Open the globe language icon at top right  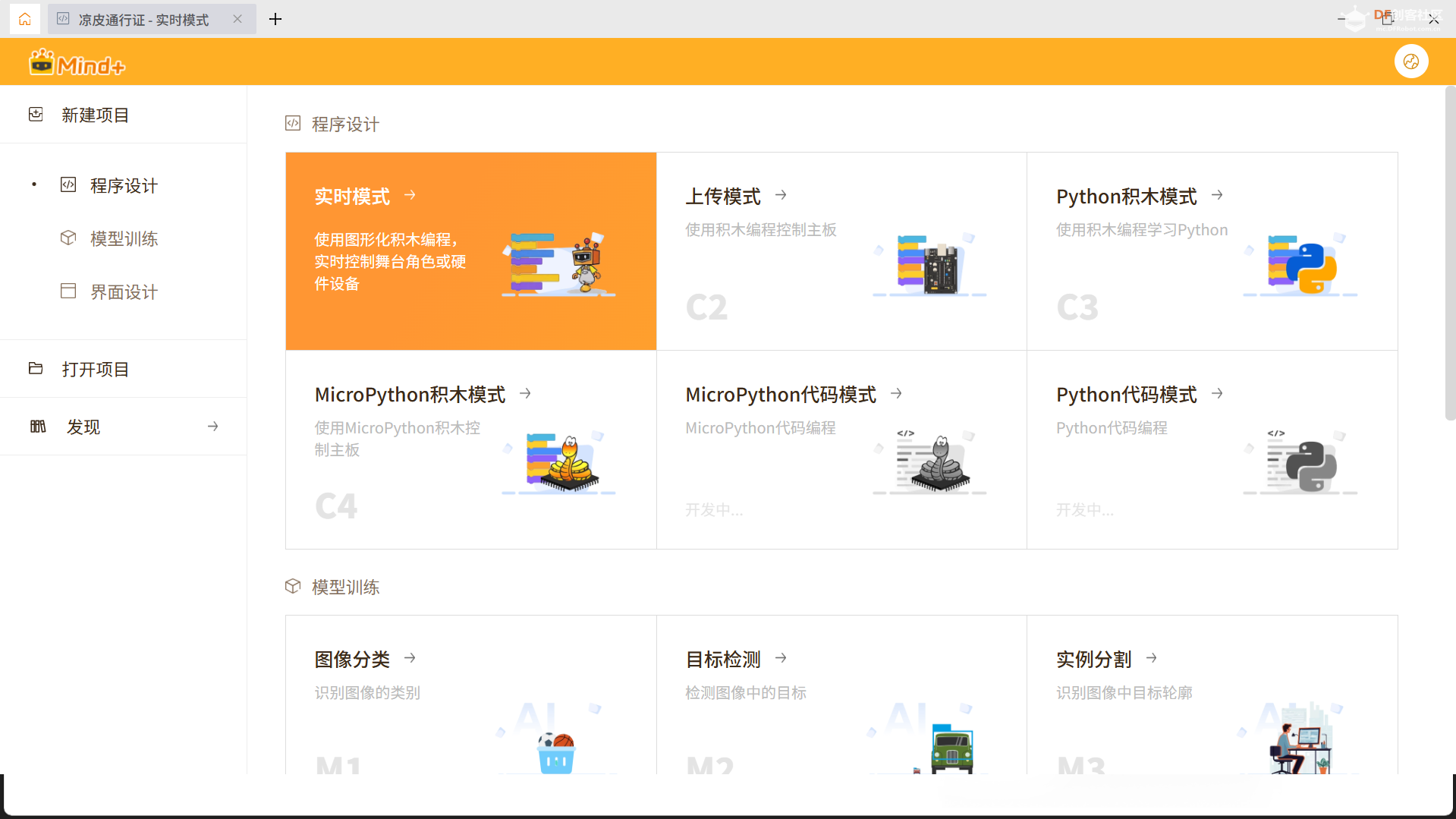click(x=1411, y=61)
